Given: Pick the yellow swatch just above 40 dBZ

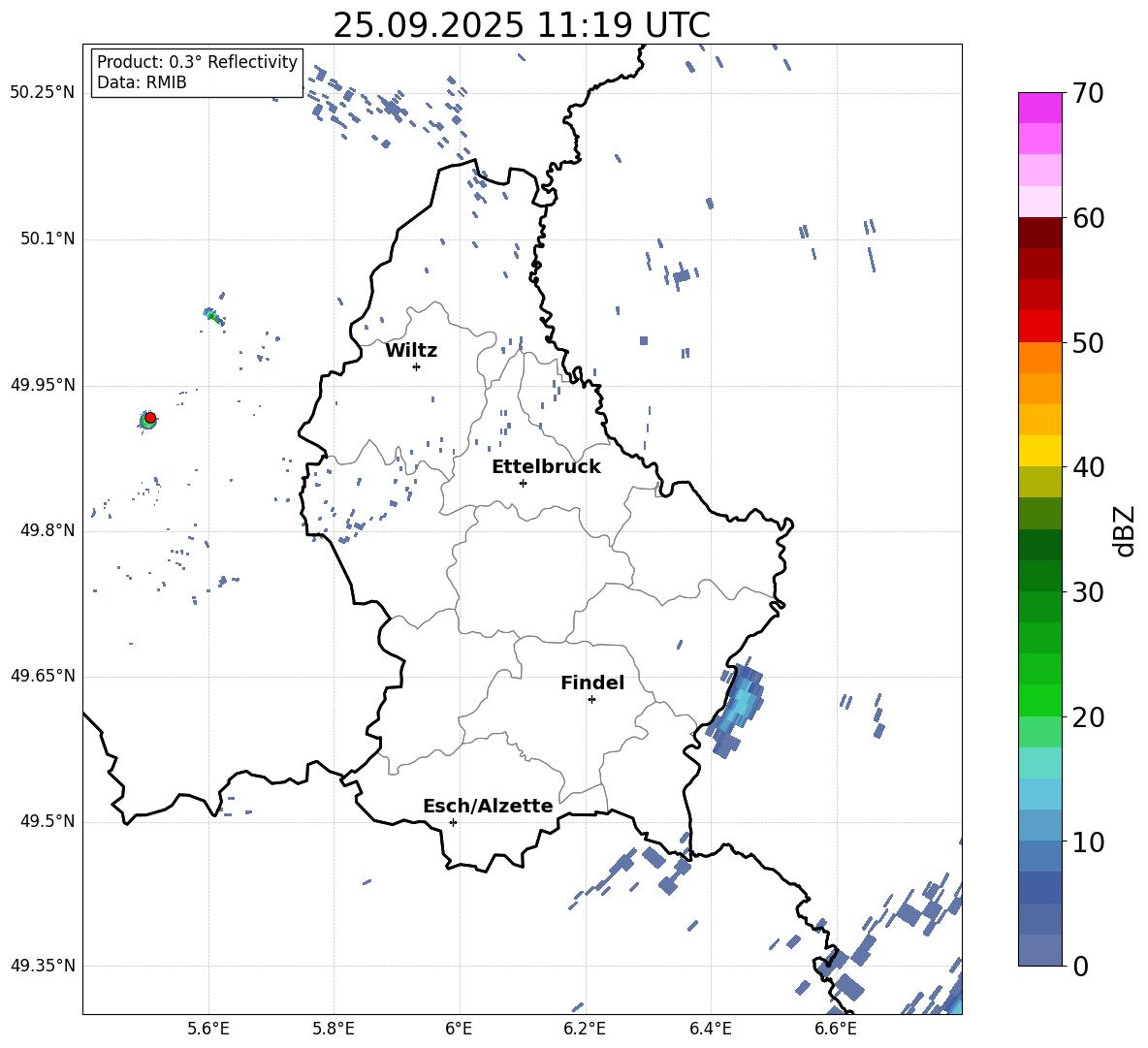Looking at the screenshot, I should click(1039, 451).
